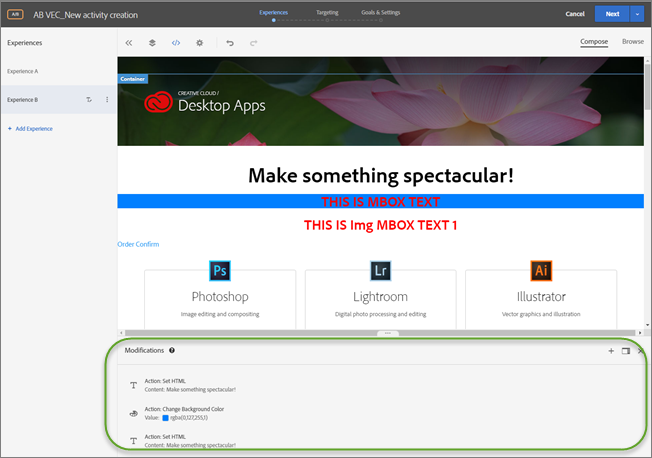Click the Order Confirm link

[x=138, y=244]
